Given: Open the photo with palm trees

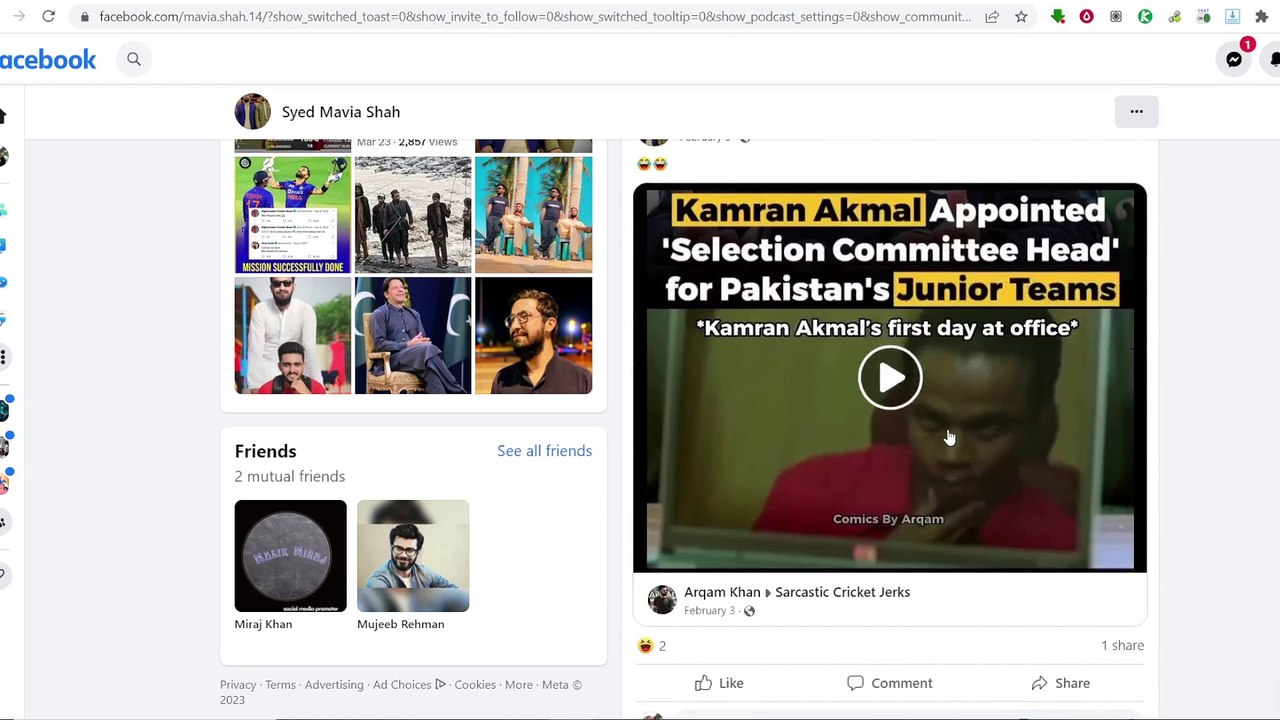Looking at the screenshot, I should click(534, 215).
